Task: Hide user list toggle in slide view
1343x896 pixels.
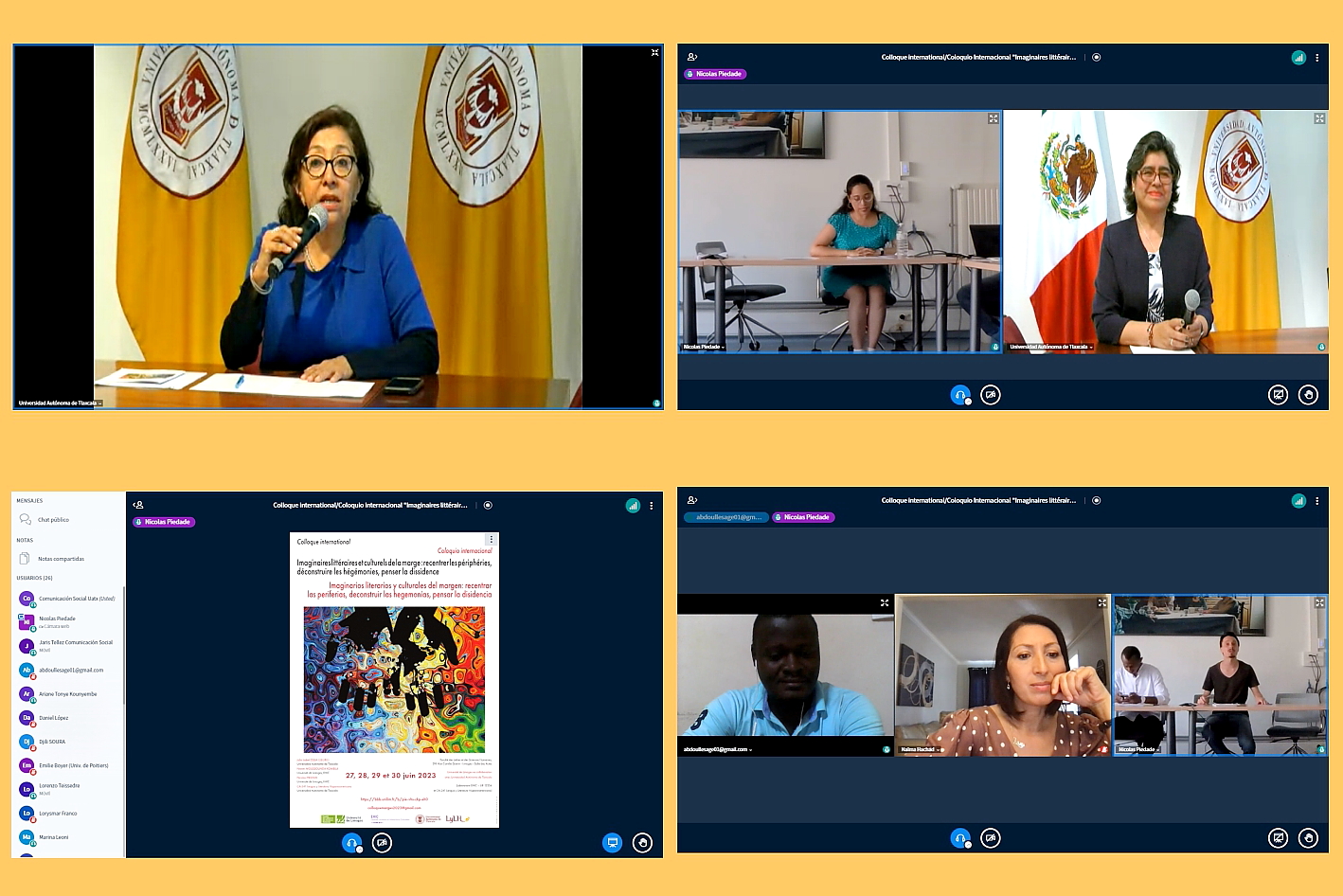Action: click(x=138, y=505)
